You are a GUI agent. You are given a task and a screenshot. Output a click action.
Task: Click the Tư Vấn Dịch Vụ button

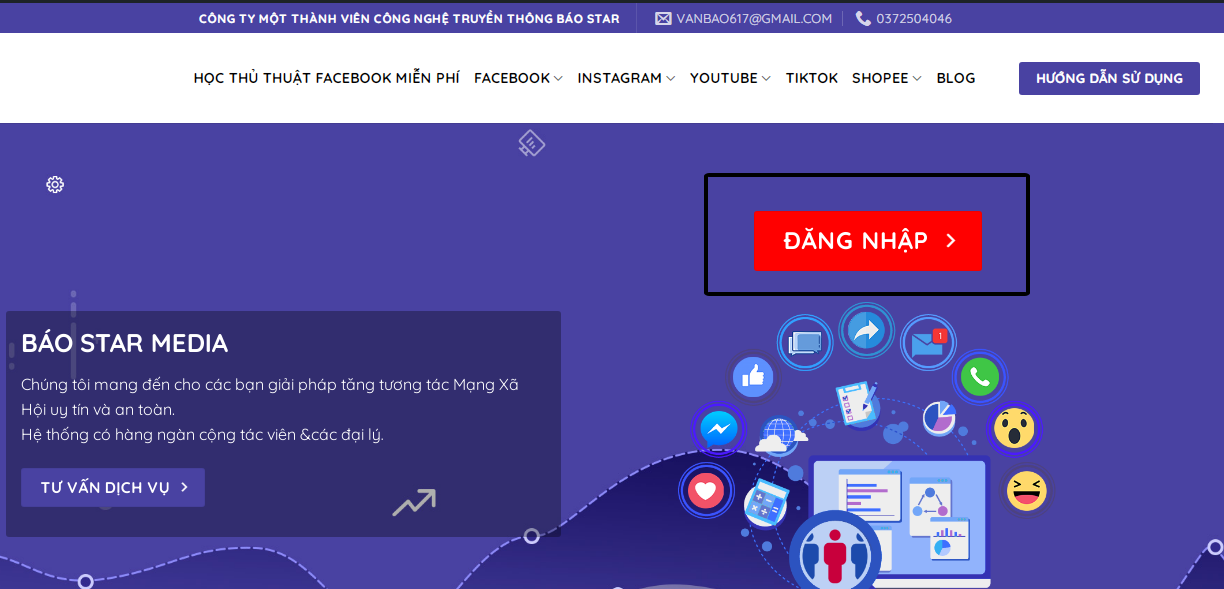[x=113, y=488]
